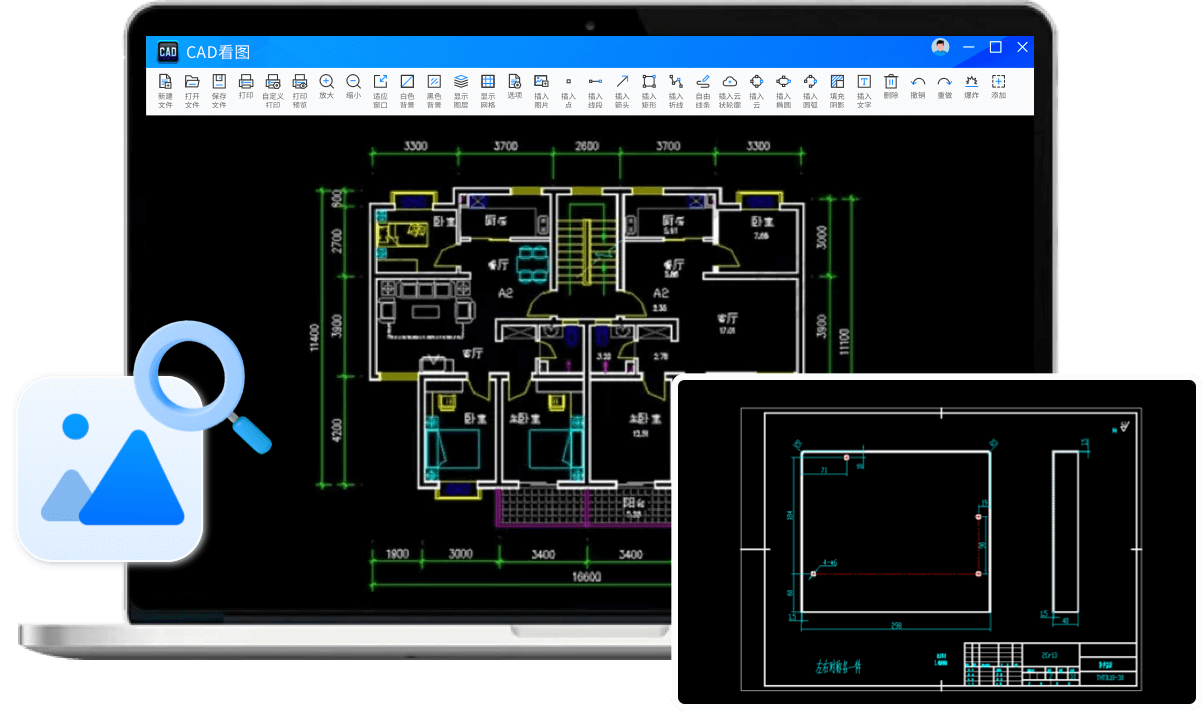Screen dimensions: 1204x712
Task: Open a file with 打开文件 icon
Action: point(192,82)
